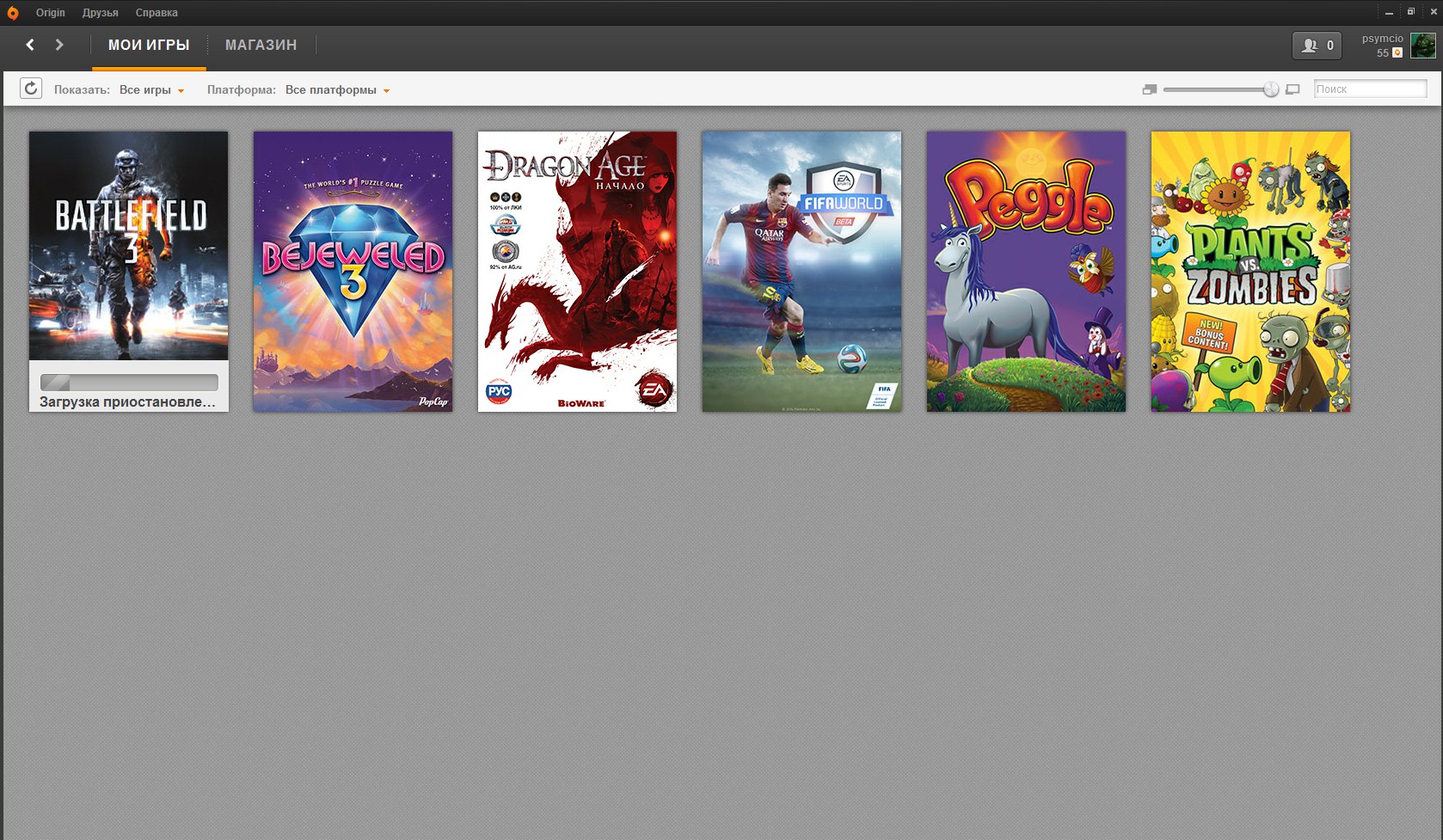Go forward with the right arrow

point(59,45)
